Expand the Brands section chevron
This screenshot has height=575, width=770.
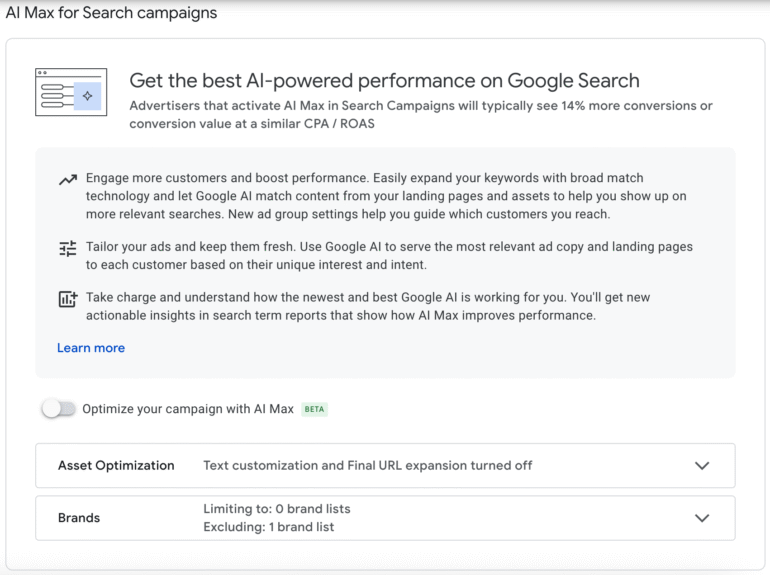pyautogui.click(x=702, y=518)
